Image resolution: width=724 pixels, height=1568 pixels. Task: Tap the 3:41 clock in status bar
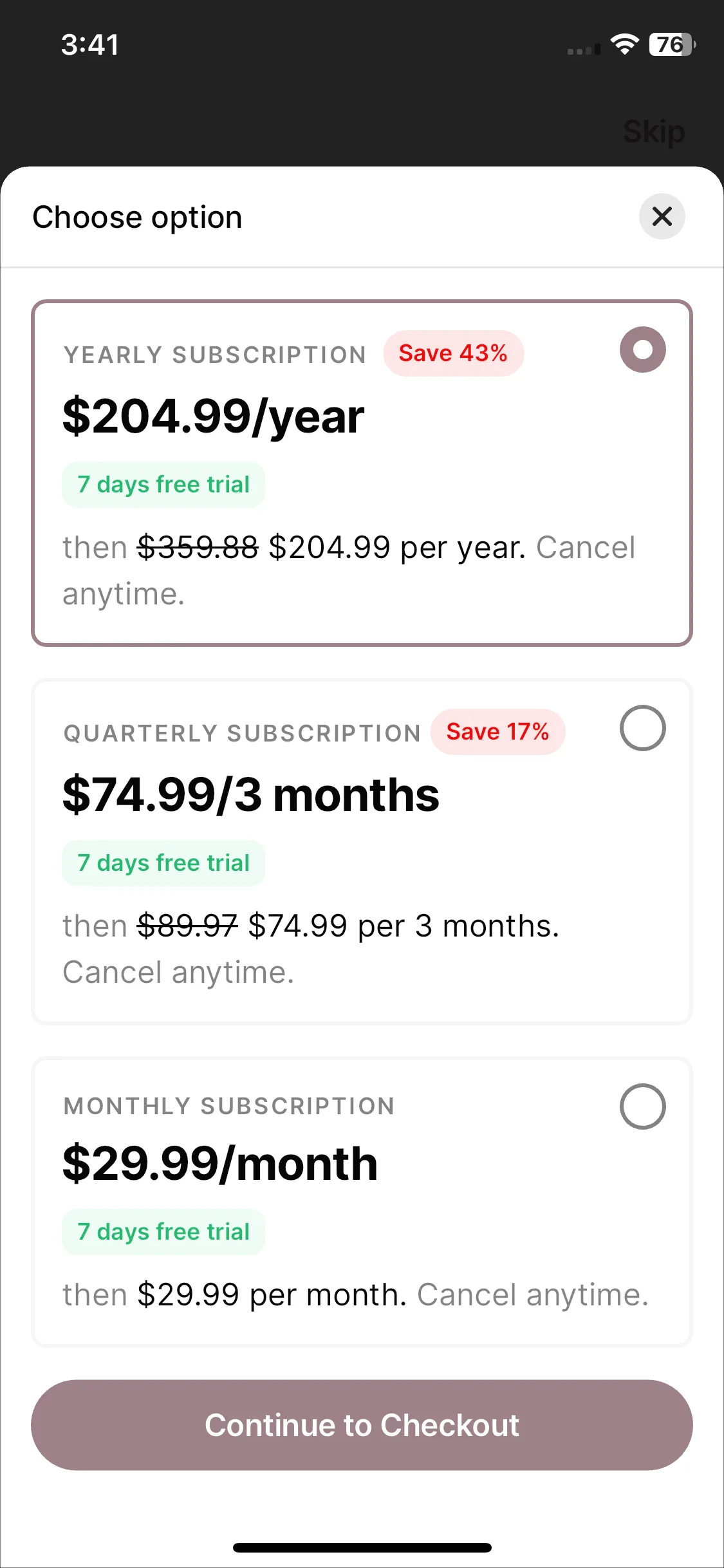coord(90,44)
